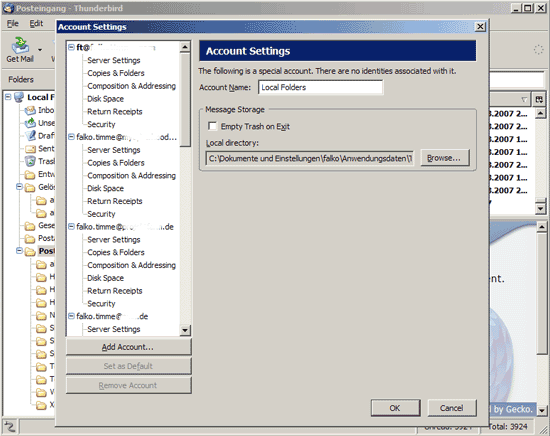Select Security under ft@ account
The image size is (550, 436).
[101, 124]
